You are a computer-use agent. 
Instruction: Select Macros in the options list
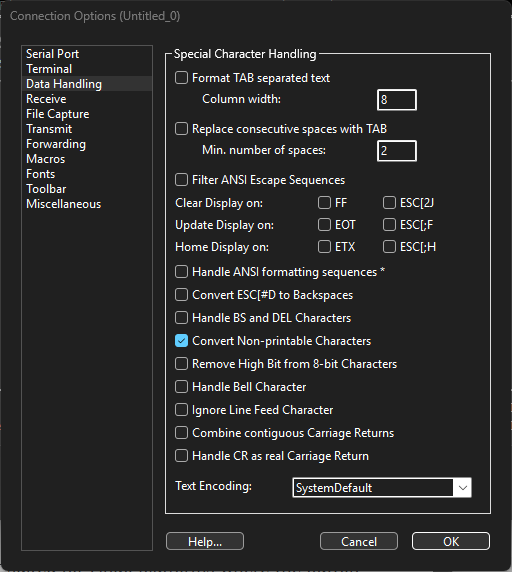87,159
